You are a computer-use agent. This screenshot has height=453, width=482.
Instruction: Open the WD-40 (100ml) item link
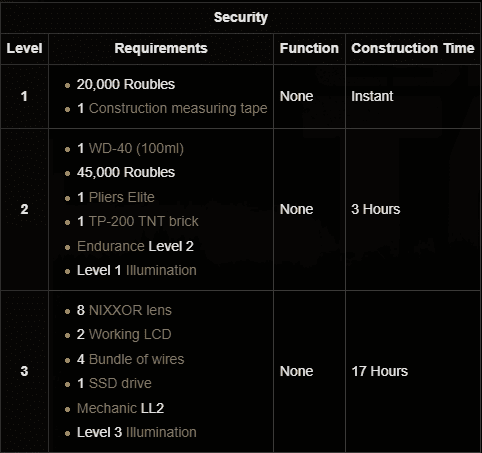point(136,148)
